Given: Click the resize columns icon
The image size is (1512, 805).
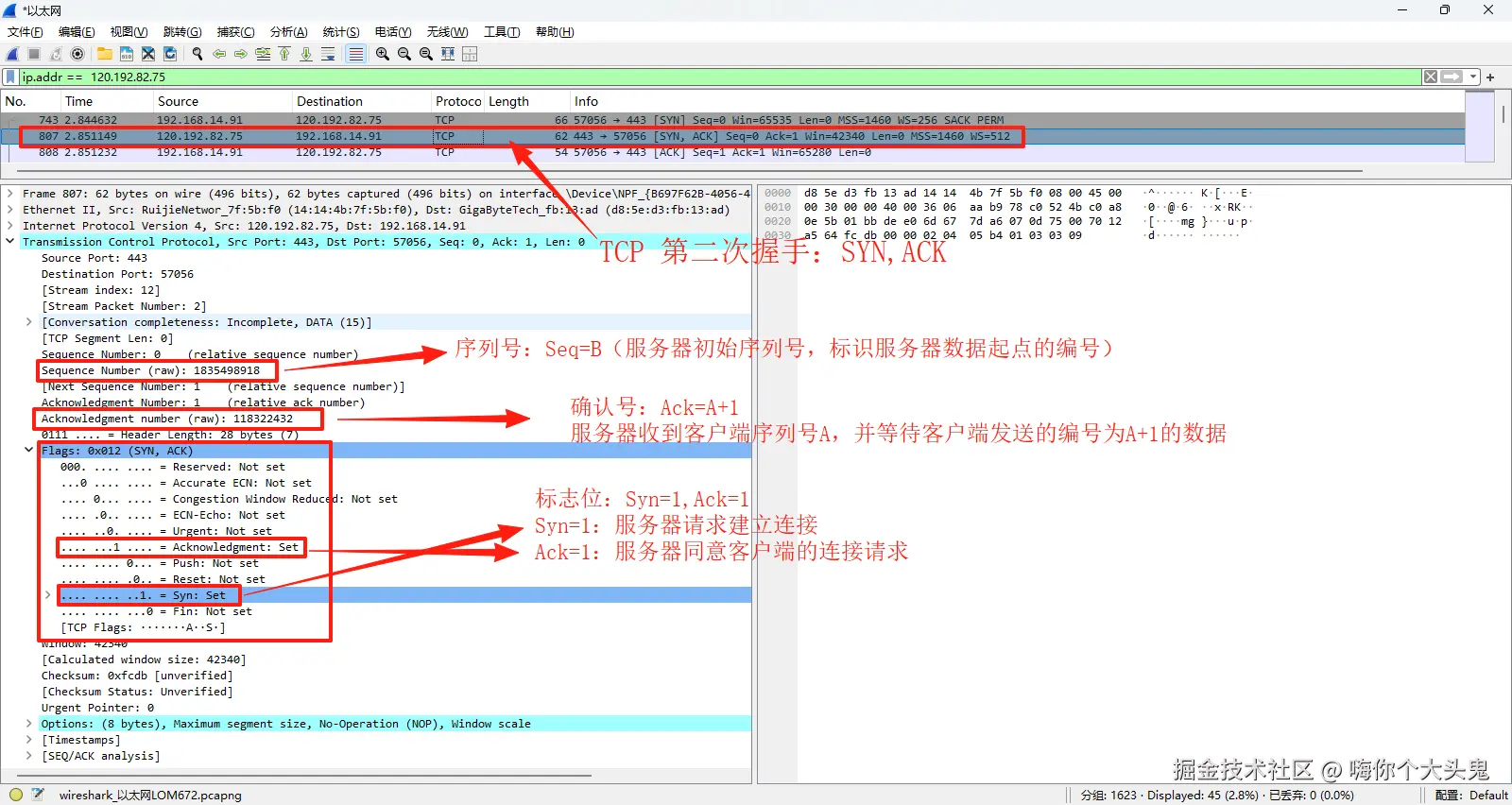Looking at the screenshot, I should pyautogui.click(x=448, y=54).
